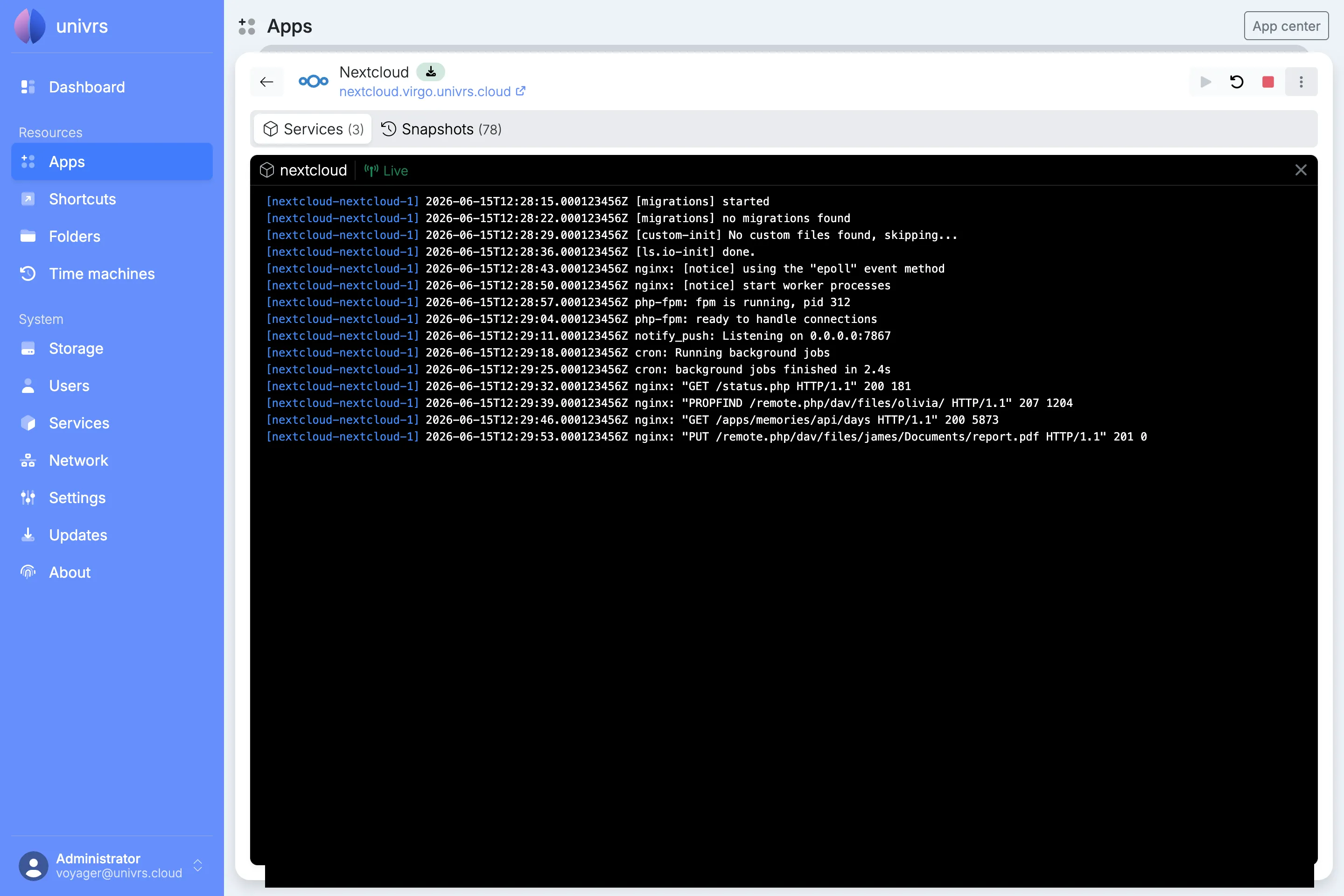Viewport: 1344px width, 896px height.
Task: Open Updates in the sidebar
Action: coord(112,535)
